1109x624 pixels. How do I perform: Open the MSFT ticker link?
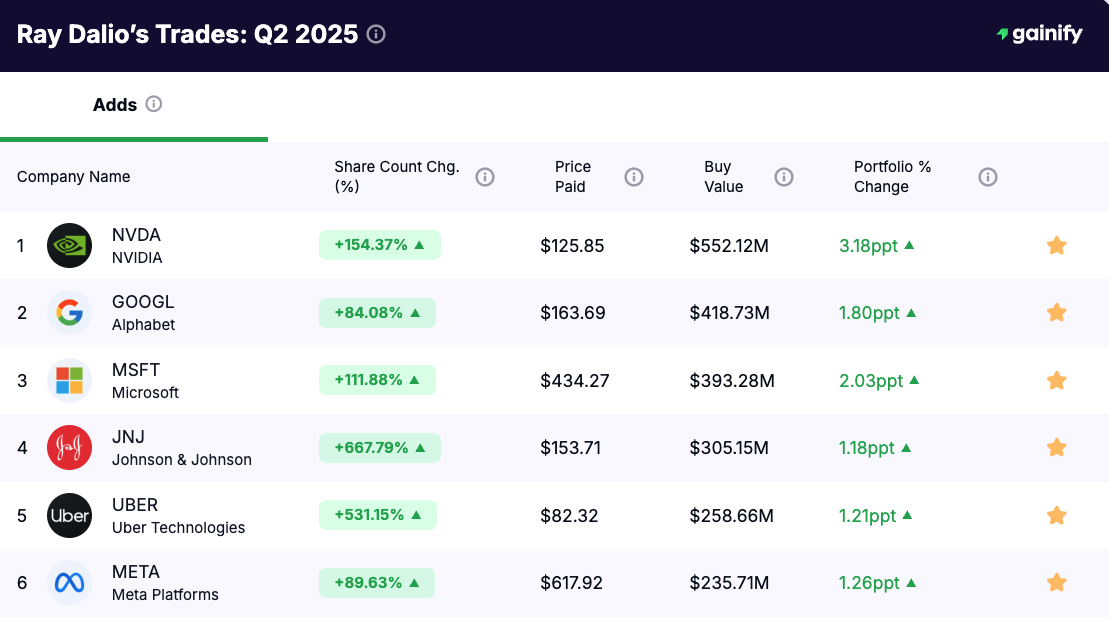[x=136, y=370]
